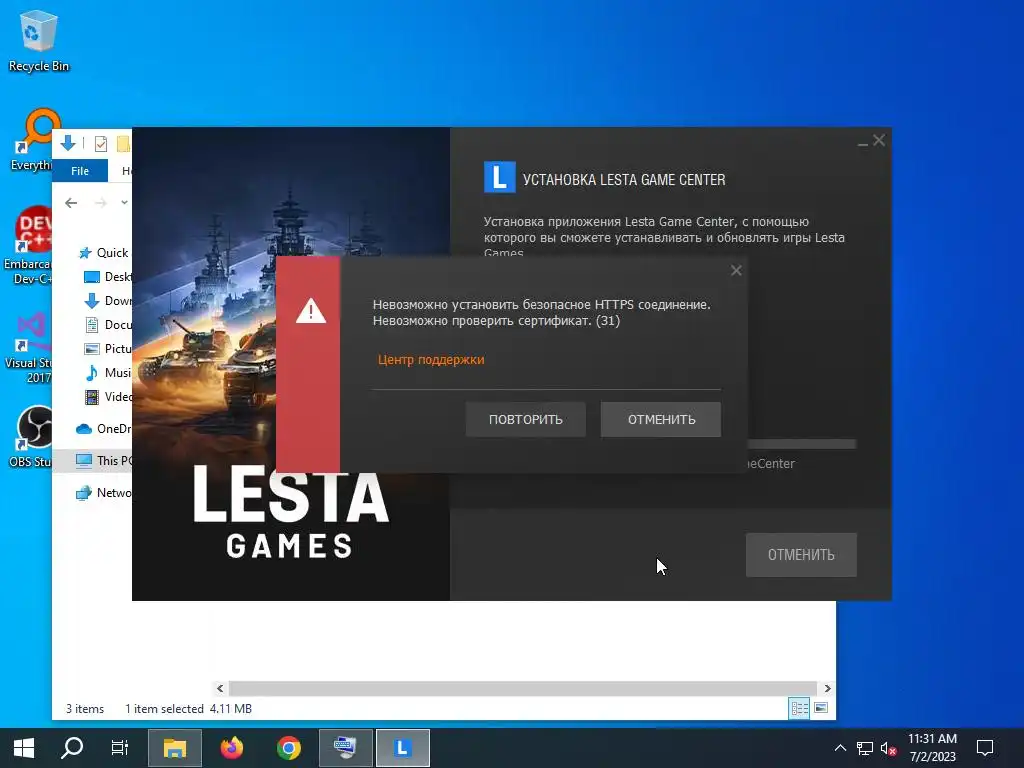Switch to File Explorer on the taskbar

tap(175, 748)
